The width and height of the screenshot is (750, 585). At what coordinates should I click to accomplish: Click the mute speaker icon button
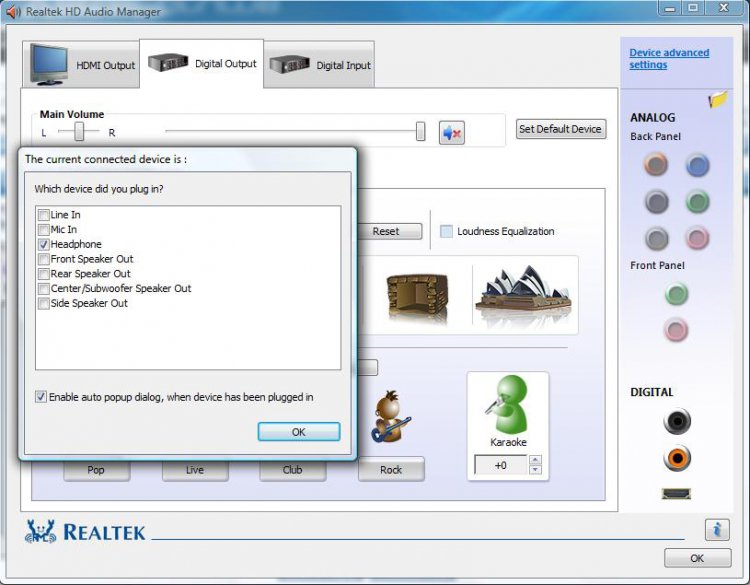click(452, 132)
